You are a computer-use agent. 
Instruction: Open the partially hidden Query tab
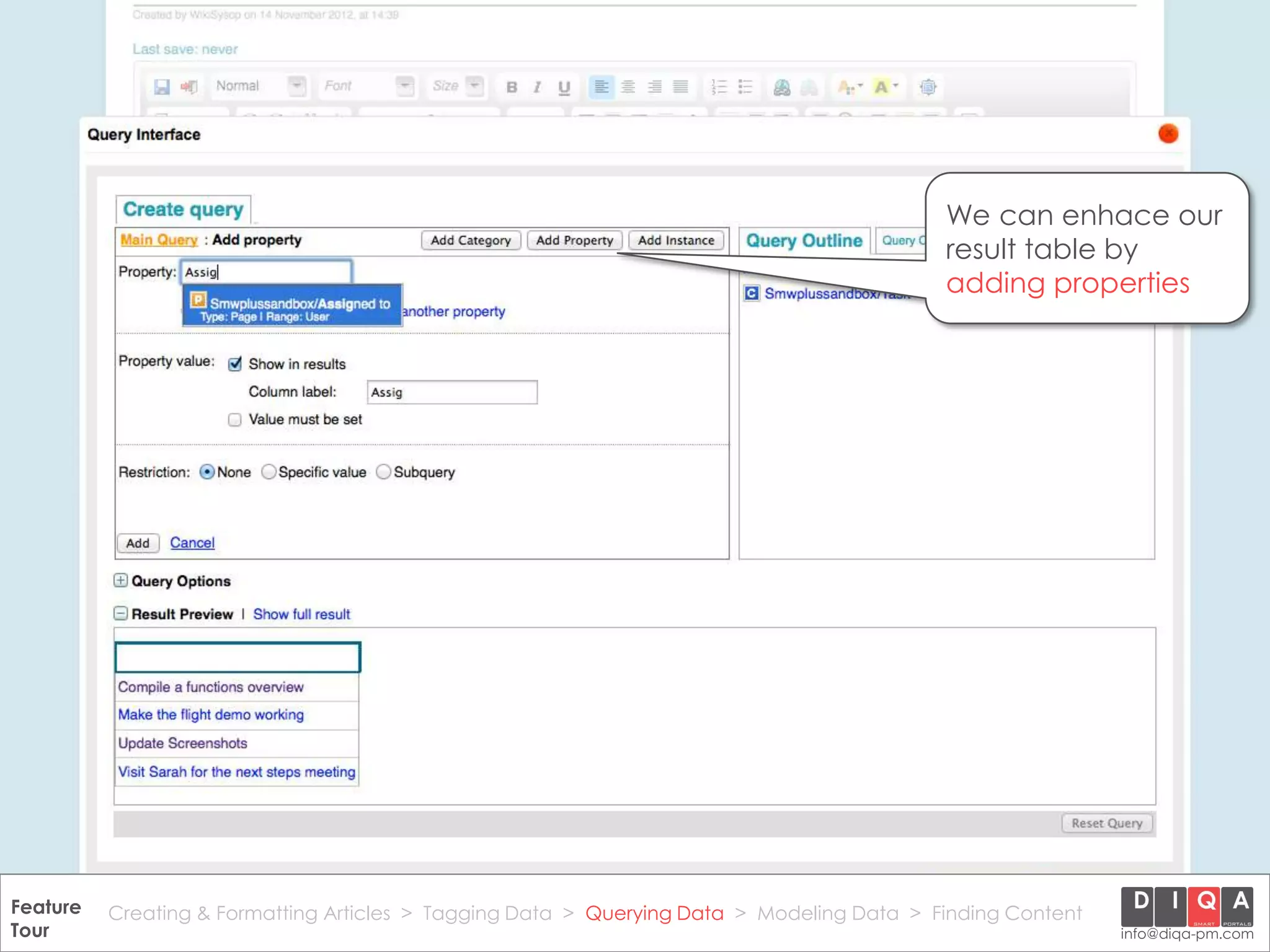click(901, 240)
